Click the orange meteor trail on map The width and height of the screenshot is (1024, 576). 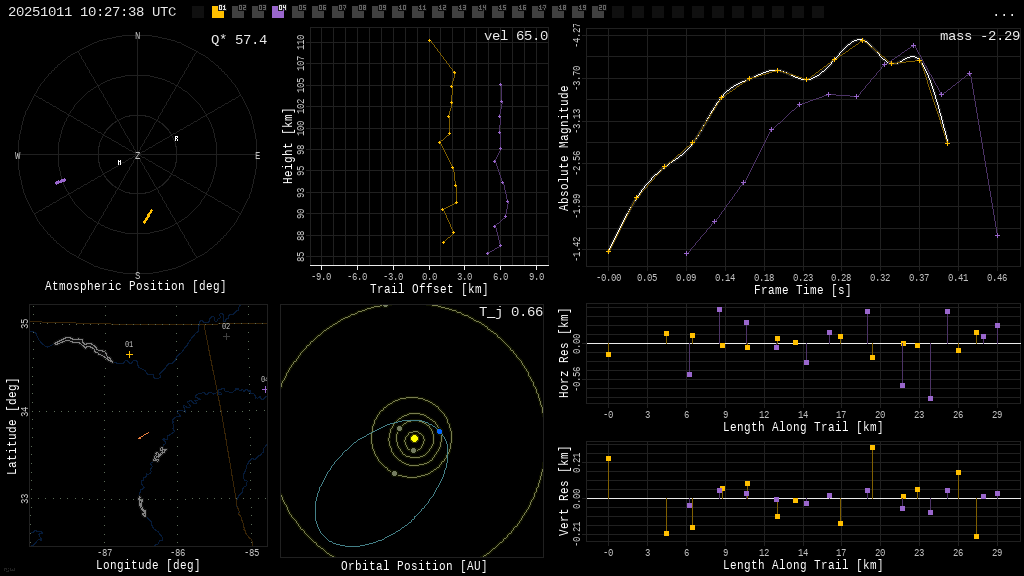tap(143, 435)
